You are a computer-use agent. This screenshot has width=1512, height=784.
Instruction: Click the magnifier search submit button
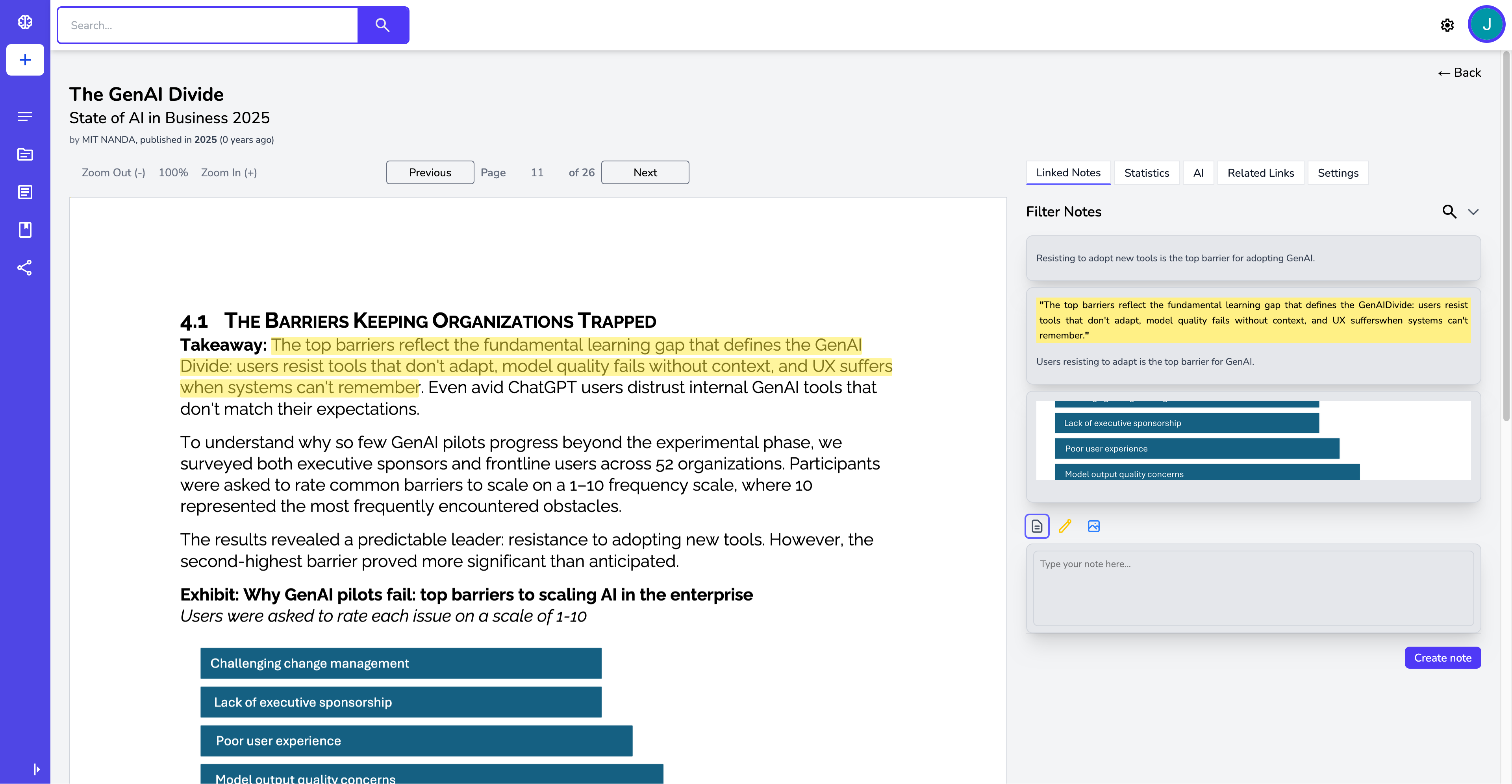(x=383, y=25)
